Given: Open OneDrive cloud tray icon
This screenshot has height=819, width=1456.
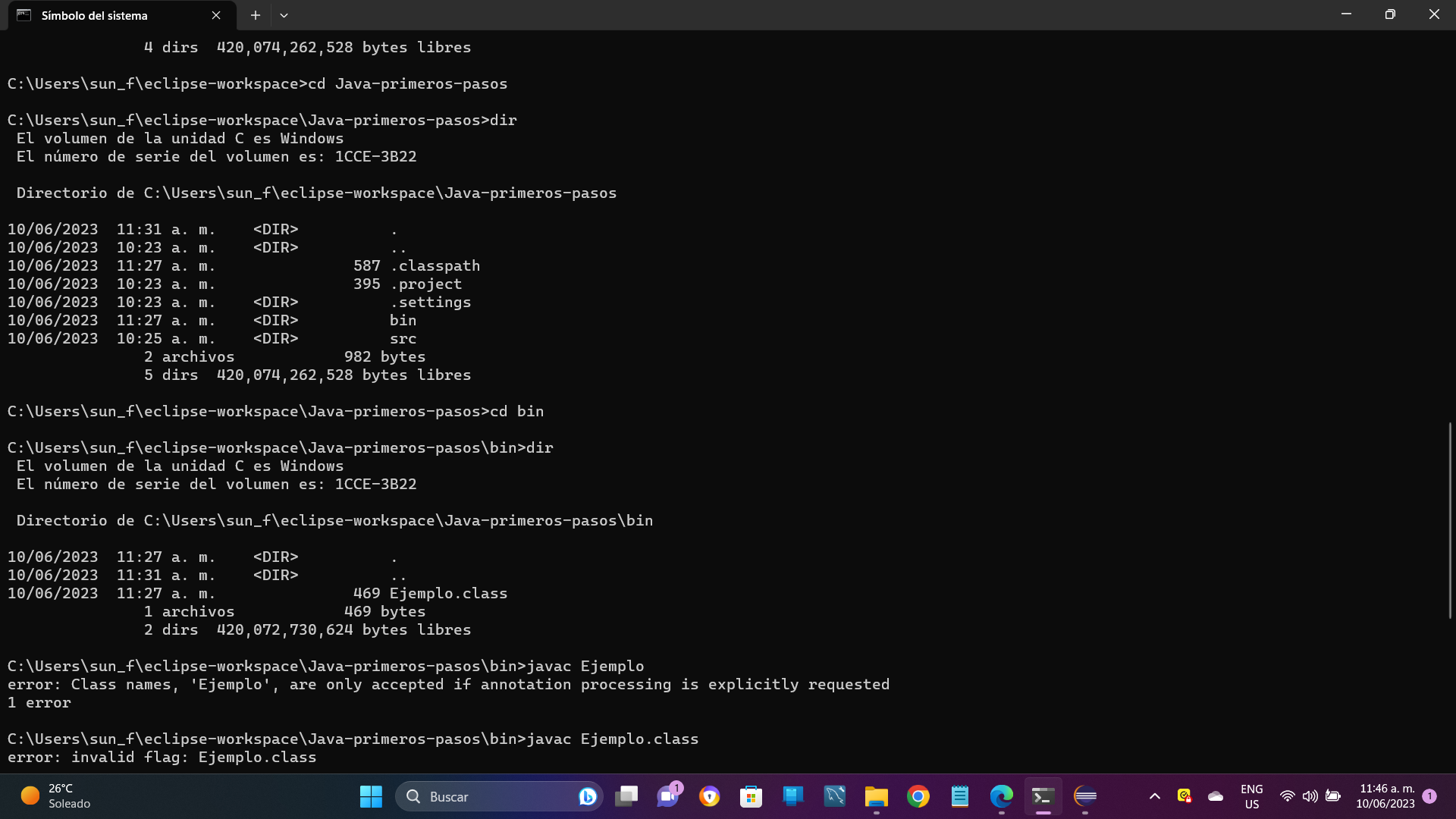Looking at the screenshot, I should [1216, 796].
